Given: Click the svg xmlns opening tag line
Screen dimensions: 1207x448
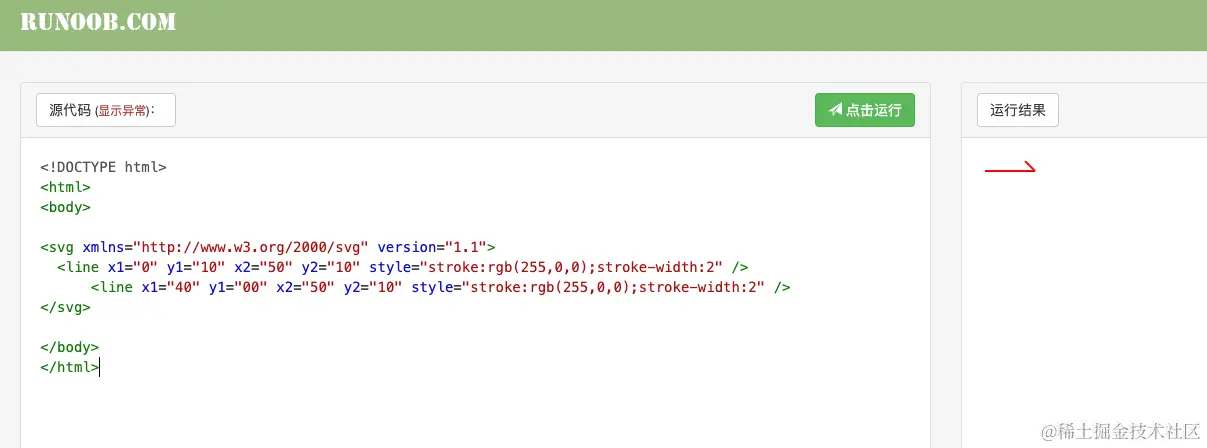Looking at the screenshot, I should (x=268, y=247).
